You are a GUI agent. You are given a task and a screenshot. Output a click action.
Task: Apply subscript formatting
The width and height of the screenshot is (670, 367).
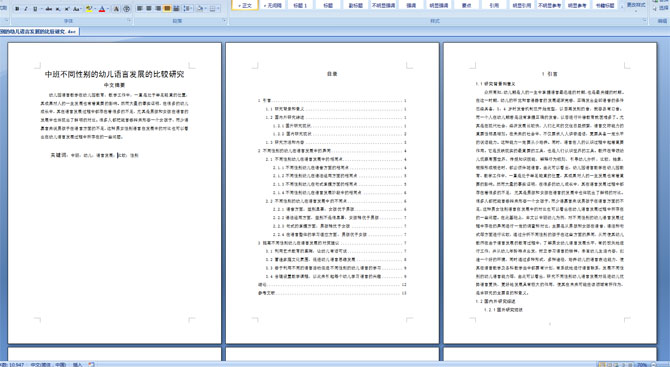[58, 9]
